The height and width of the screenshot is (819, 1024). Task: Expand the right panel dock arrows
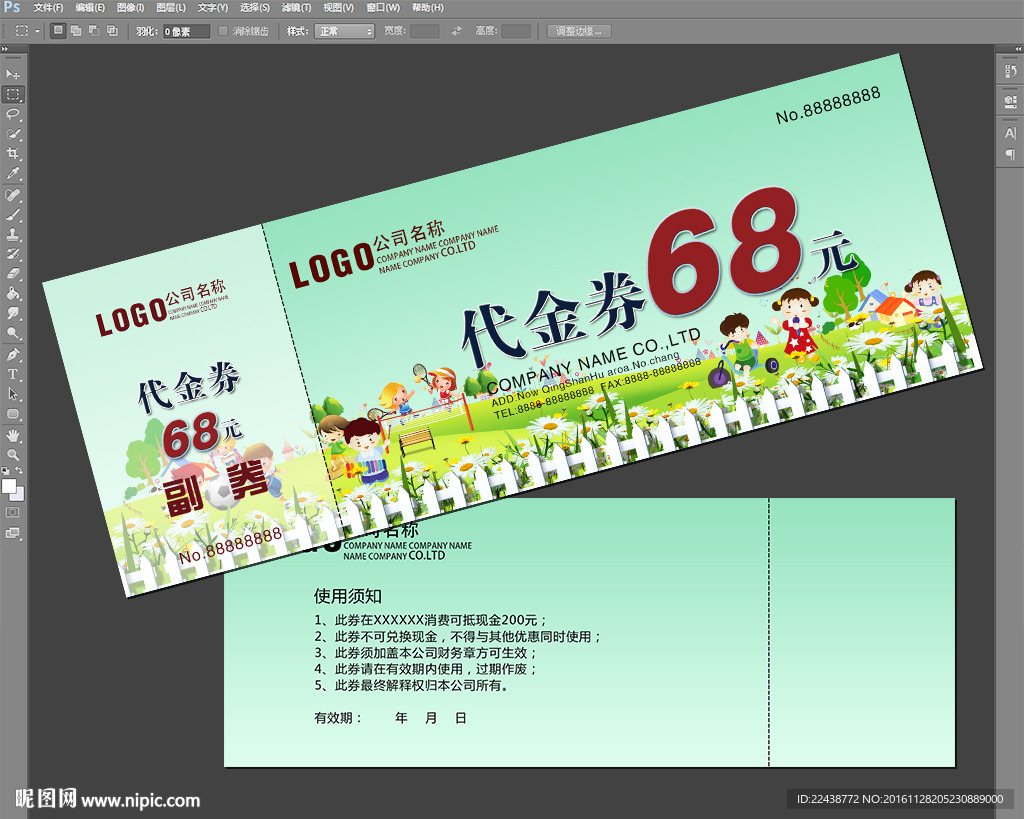[1017, 49]
